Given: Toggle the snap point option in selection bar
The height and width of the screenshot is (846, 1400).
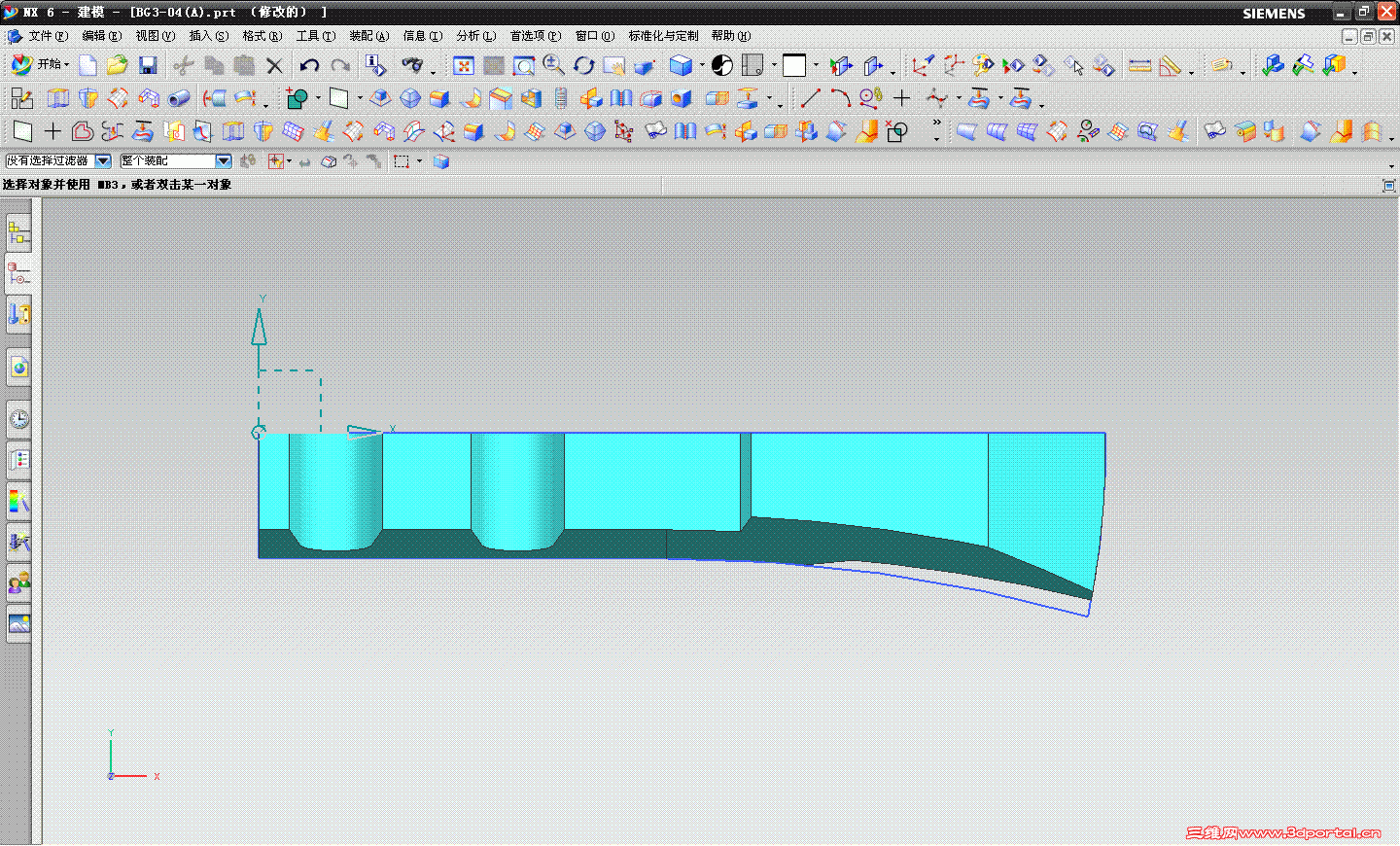Looking at the screenshot, I should point(276,161).
